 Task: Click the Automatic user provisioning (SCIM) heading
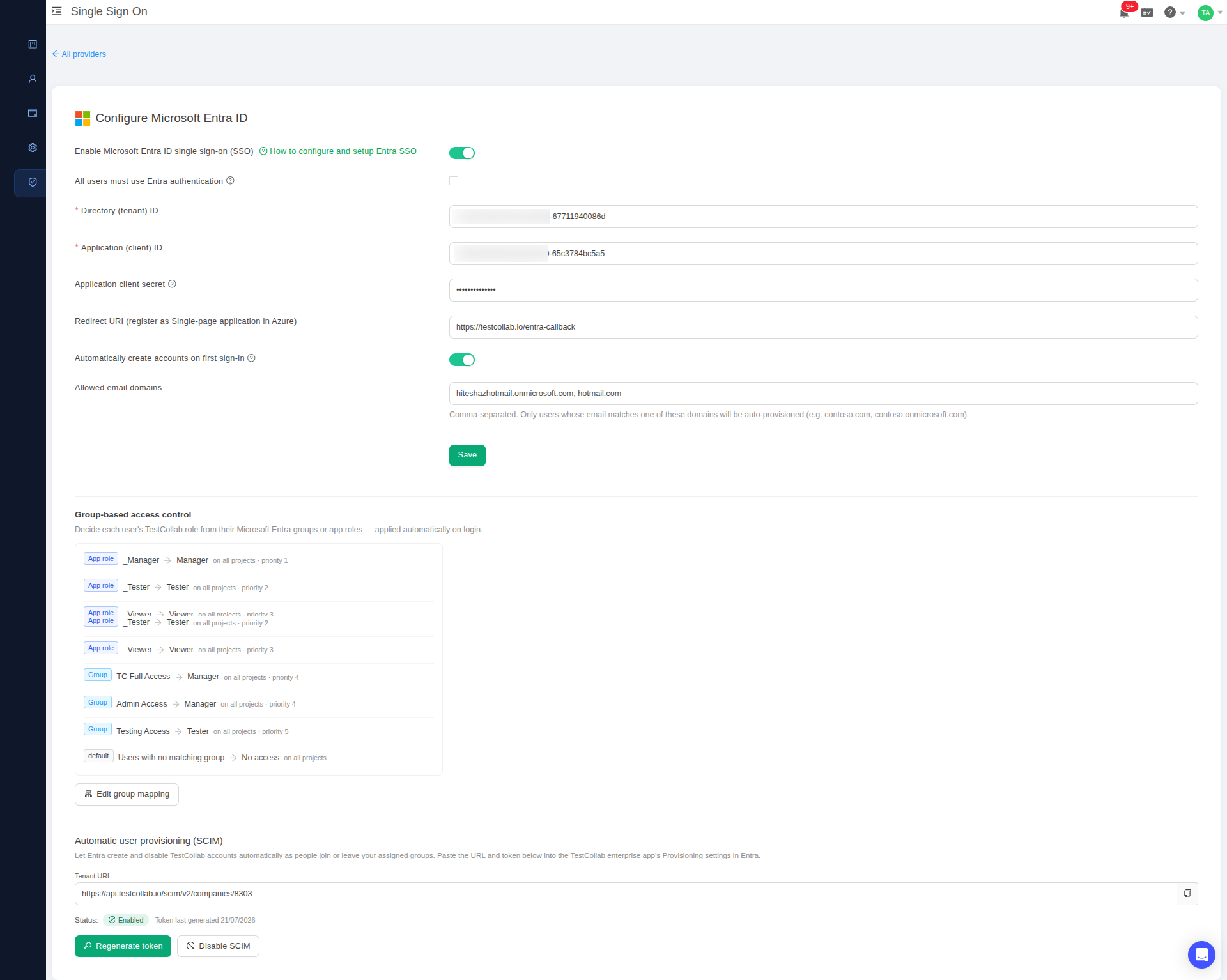(x=149, y=841)
